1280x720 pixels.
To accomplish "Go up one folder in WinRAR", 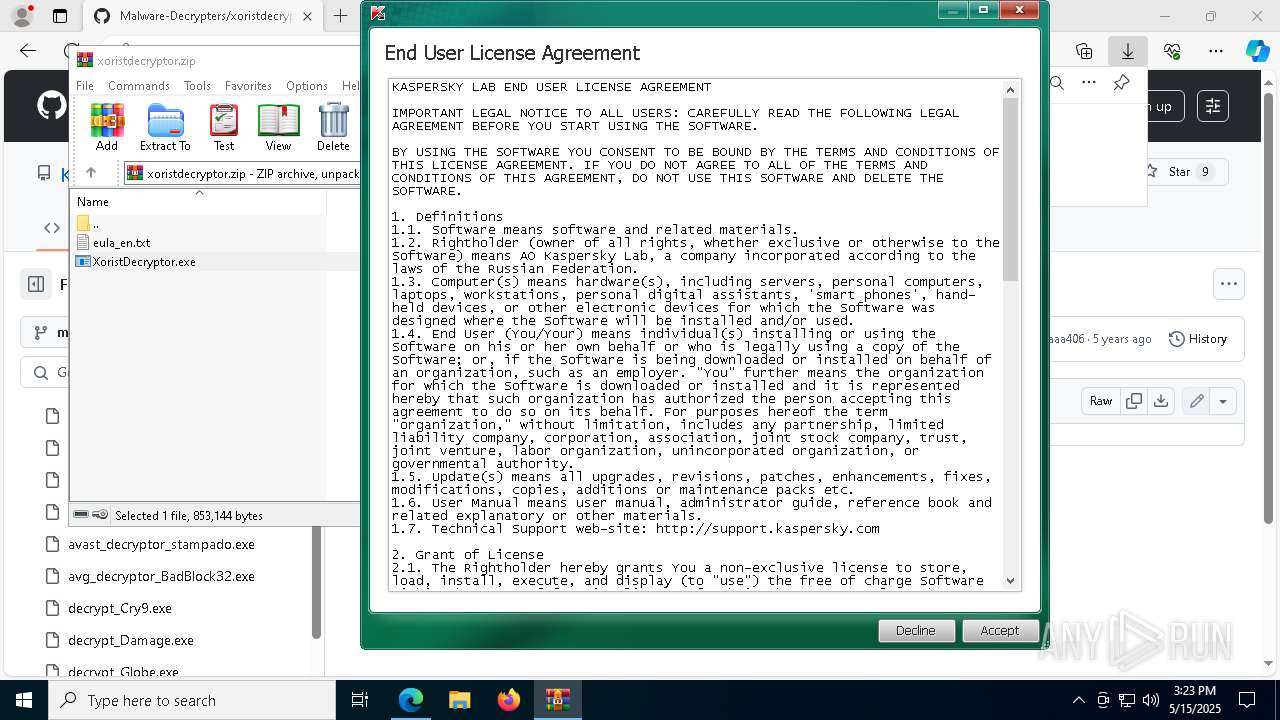I will point(91,173).
